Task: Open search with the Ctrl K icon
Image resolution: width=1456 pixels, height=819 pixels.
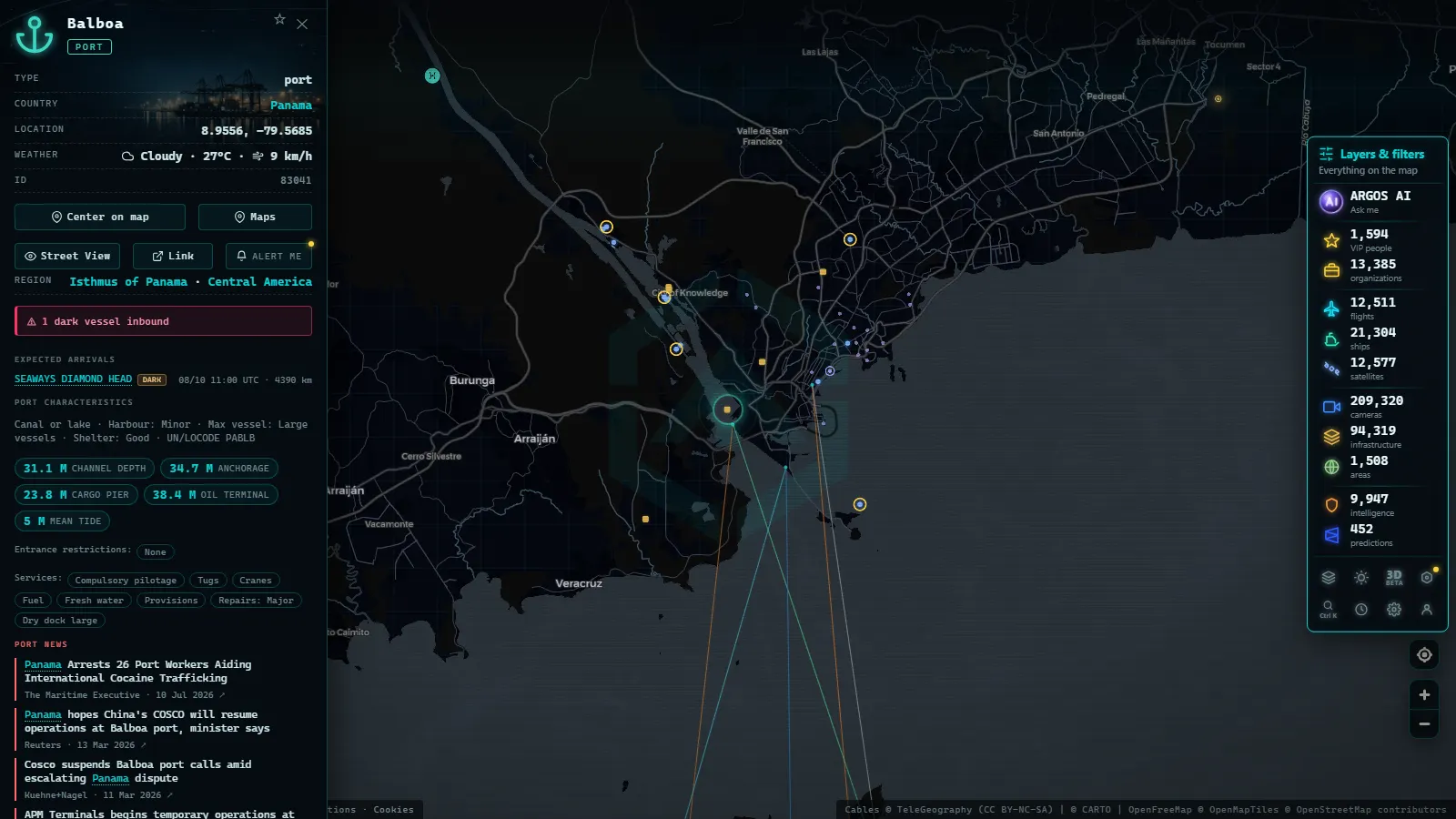Action: coord(1329,610)
